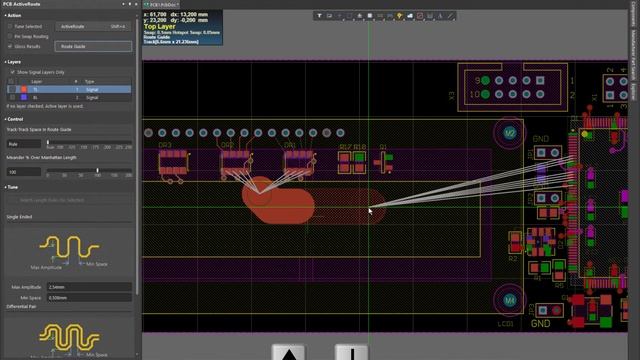Click the place string icon in Active Bar
Viewport: 640px width, 360px height.
[x=440, y=16]
